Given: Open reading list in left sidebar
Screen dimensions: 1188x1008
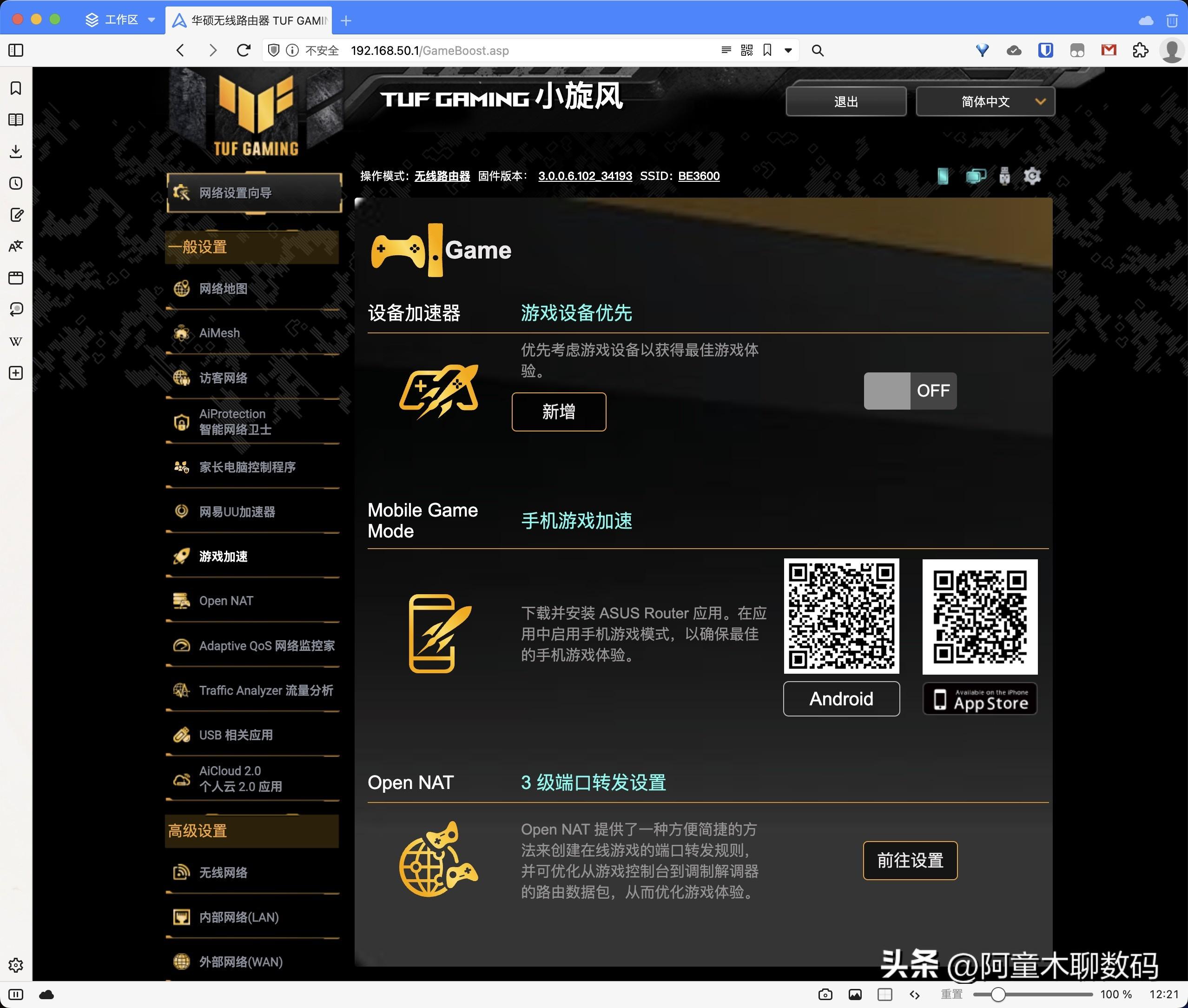Looking at the screenshot, I should (x=16, y=119).
